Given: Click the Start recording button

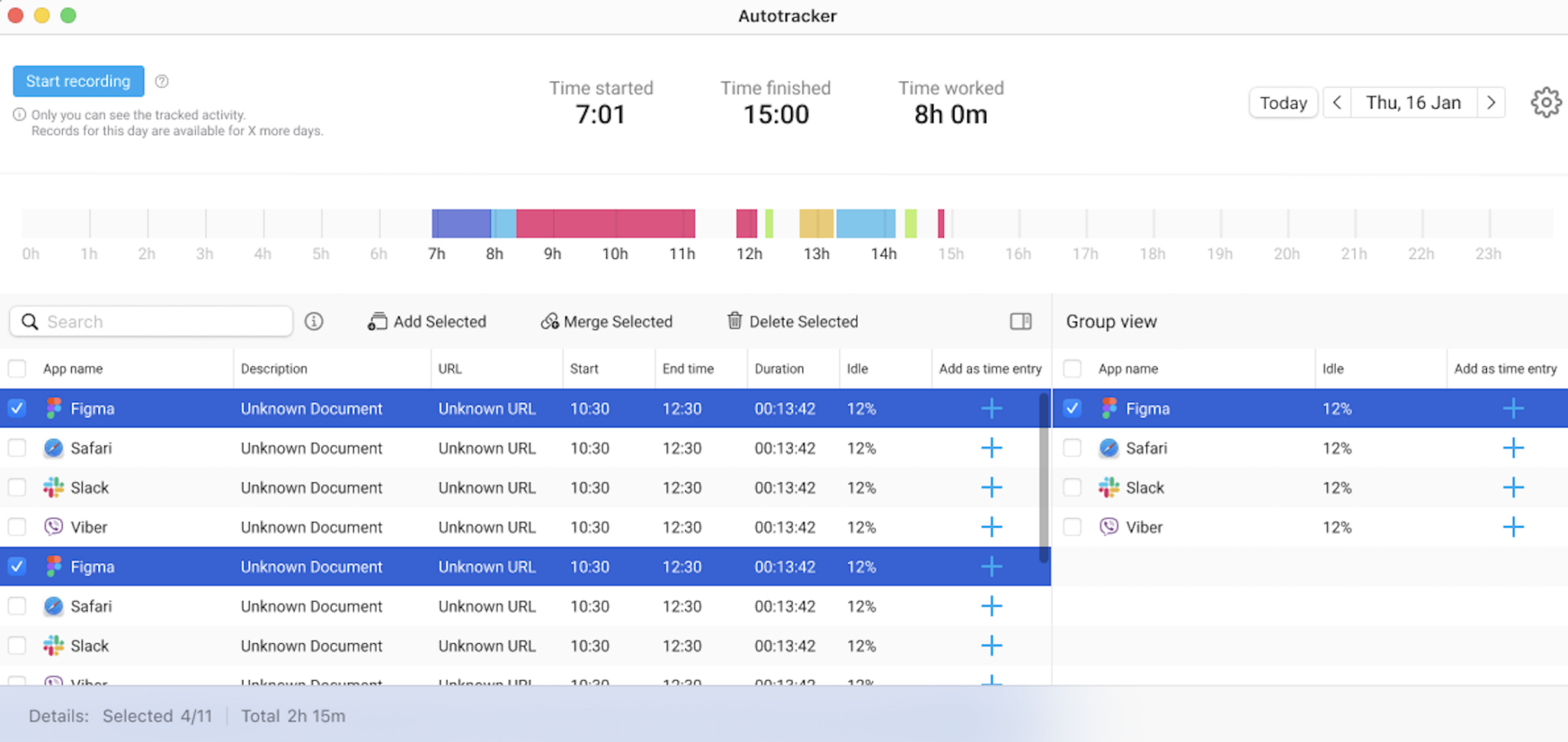Looking at the screenshot, I should tap(78, 81).
